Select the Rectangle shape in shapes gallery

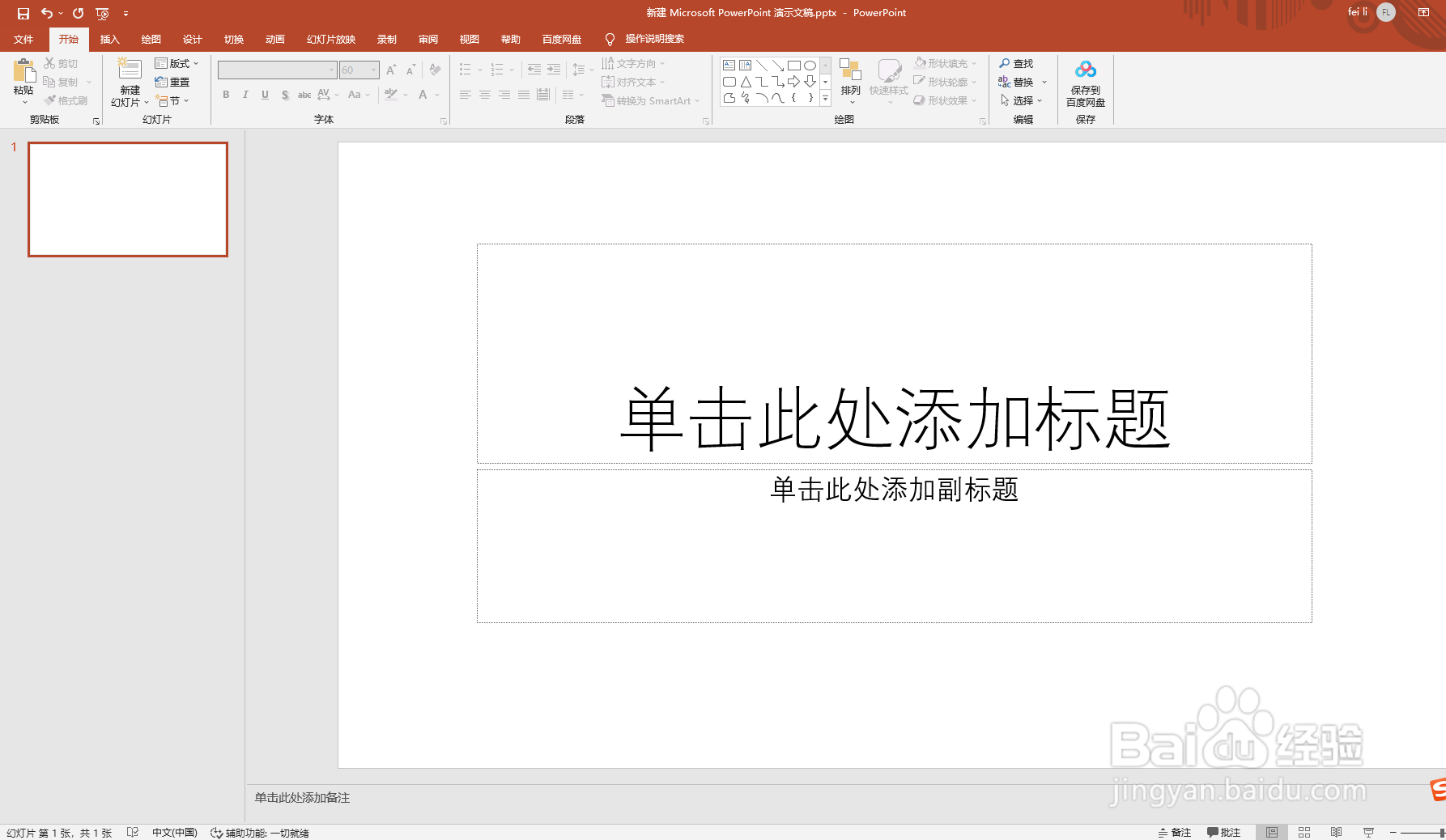pyautogui.click(x=793, y=66)
